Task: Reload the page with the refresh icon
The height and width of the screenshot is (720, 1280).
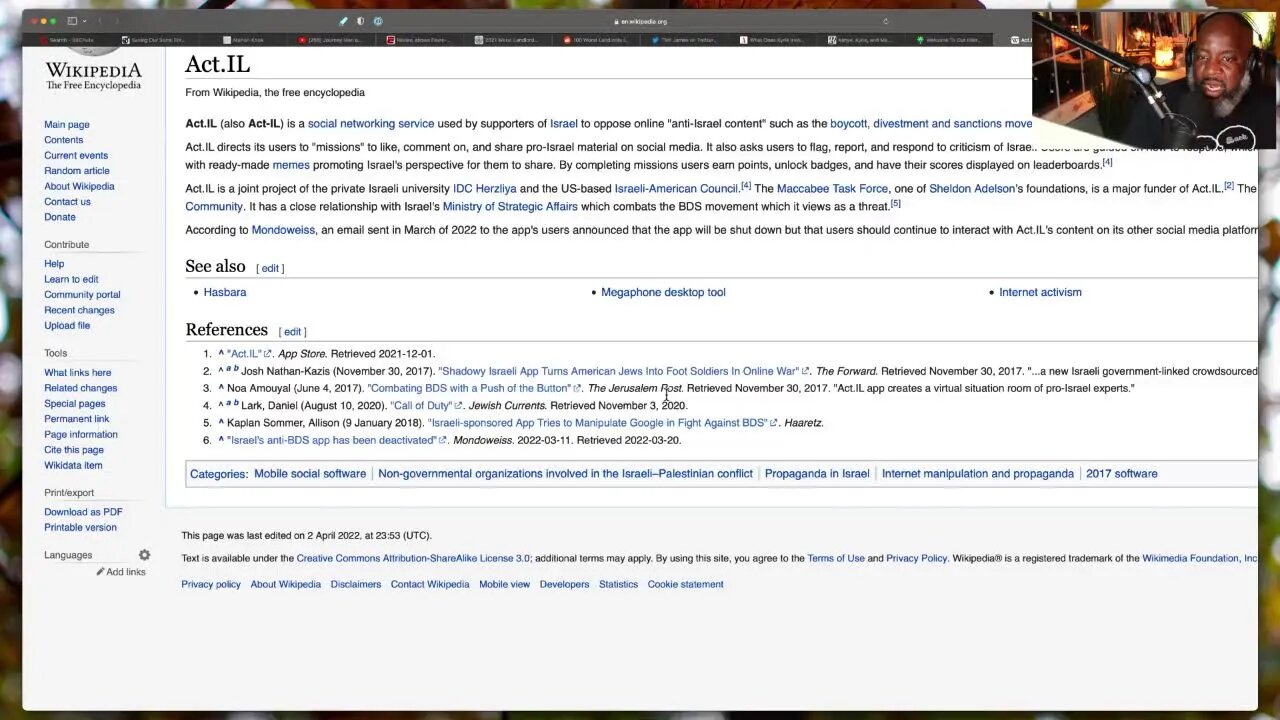Action: coord(885,21)
